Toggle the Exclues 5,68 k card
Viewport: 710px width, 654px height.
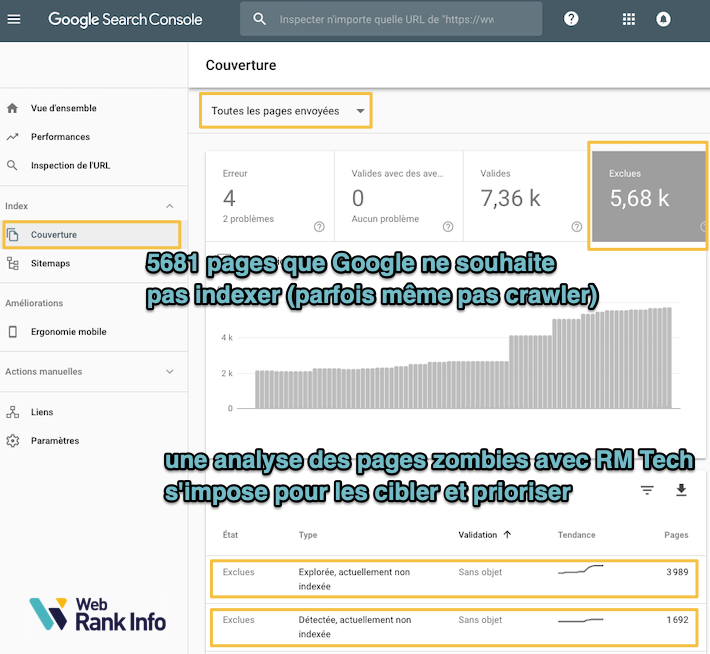649,196
